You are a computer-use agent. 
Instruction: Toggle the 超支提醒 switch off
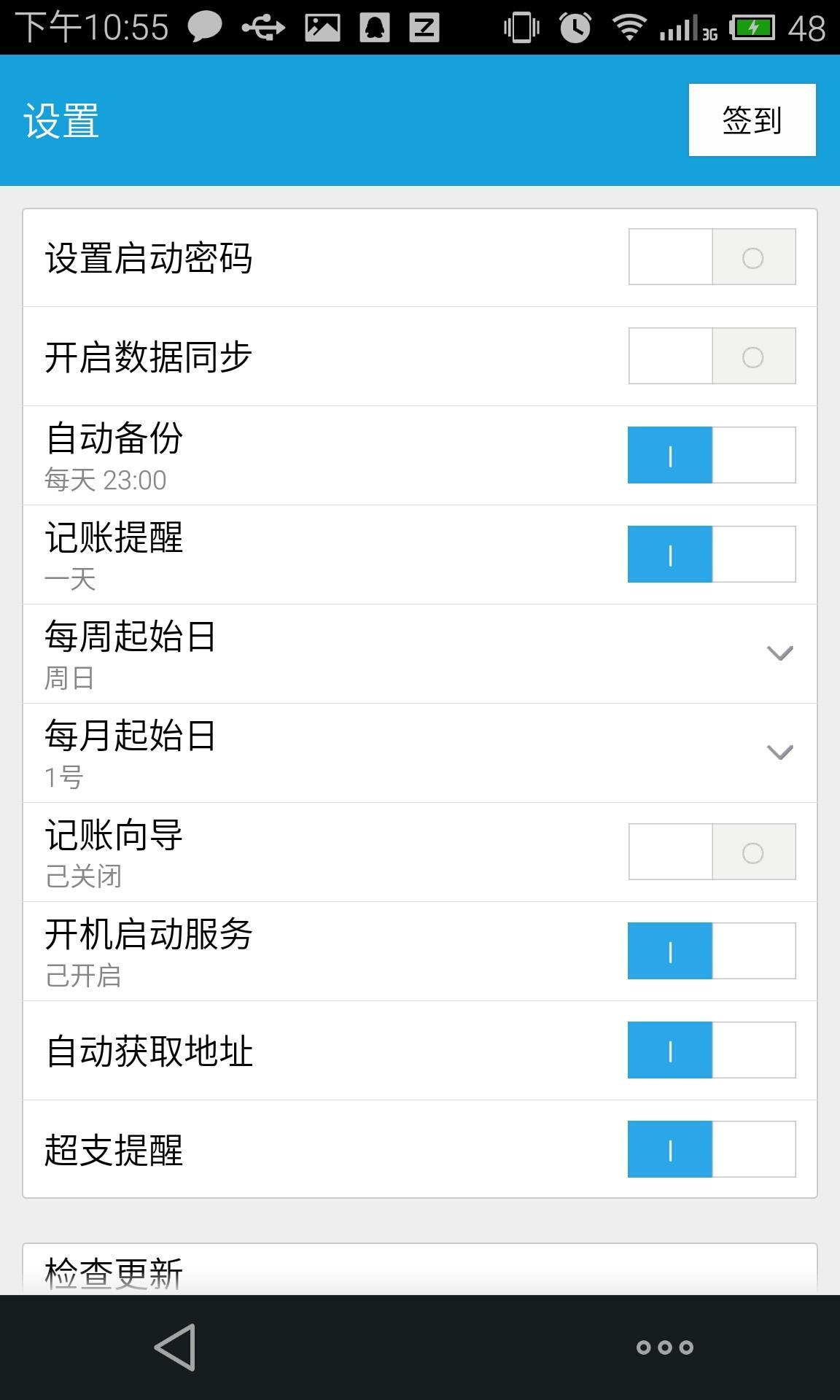coord(712,1150)
